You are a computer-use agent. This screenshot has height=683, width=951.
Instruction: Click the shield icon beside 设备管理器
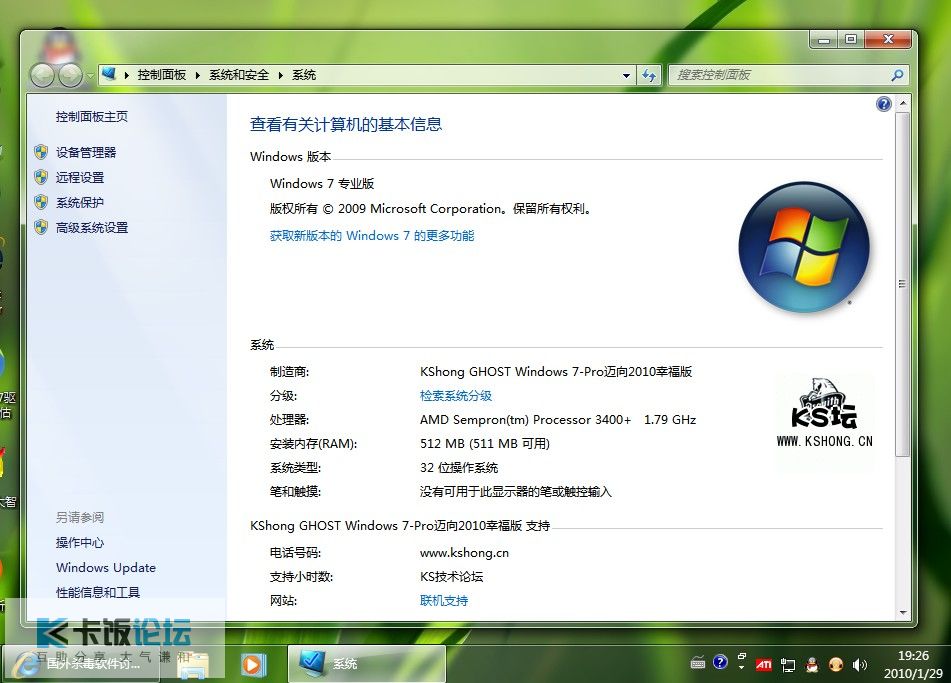pyautogui.click(x=41, y=152)
